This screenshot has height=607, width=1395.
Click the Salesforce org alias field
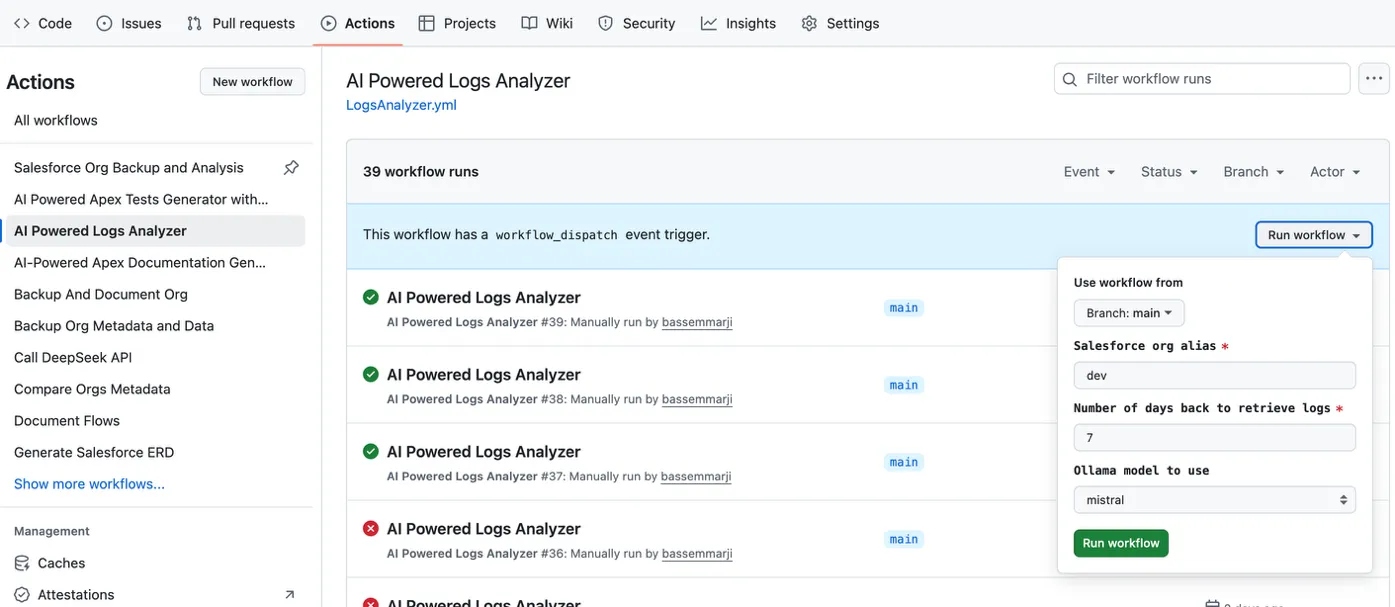1214,376
